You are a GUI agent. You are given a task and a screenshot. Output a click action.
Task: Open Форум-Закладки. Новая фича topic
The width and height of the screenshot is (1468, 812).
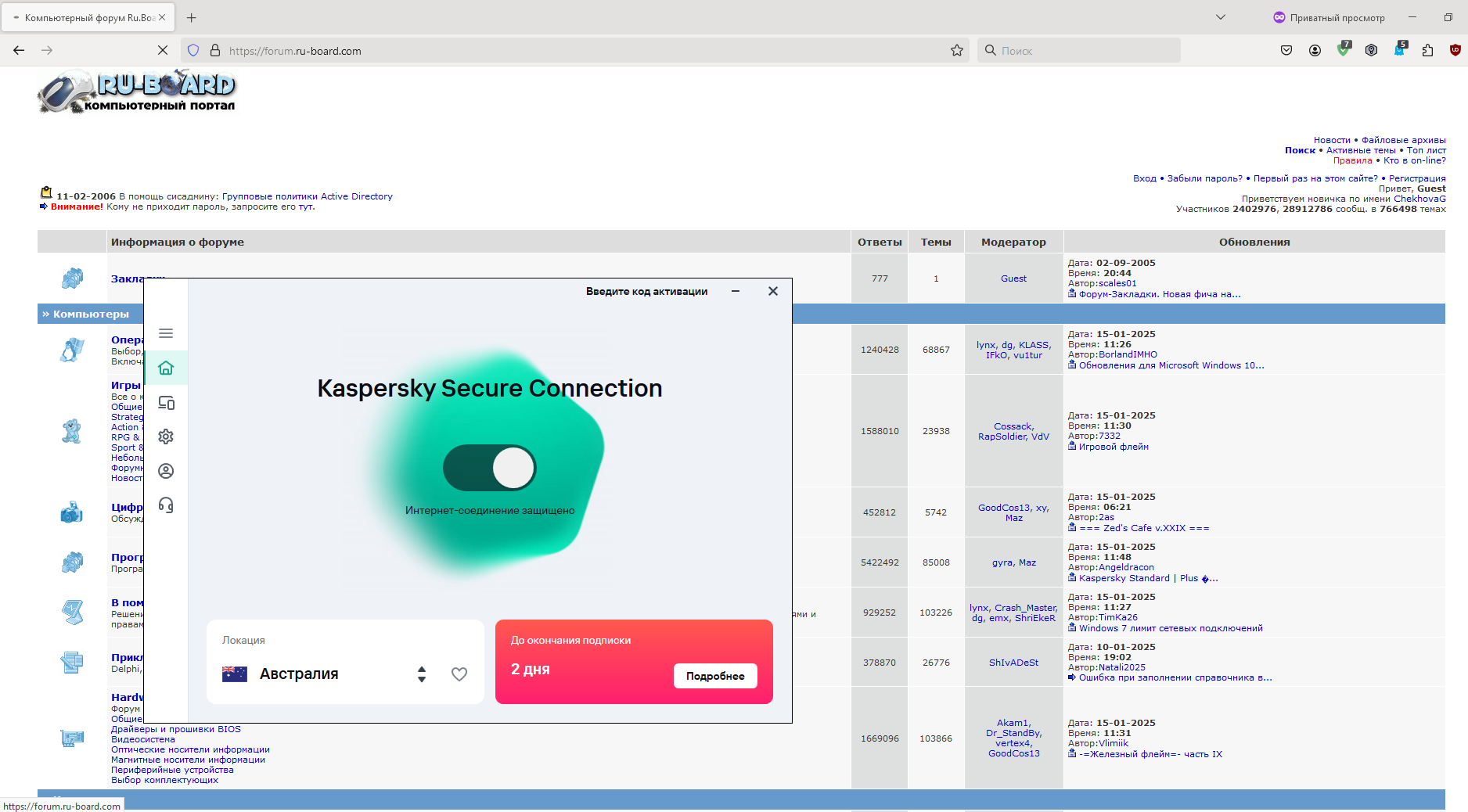click(1160, 294)
